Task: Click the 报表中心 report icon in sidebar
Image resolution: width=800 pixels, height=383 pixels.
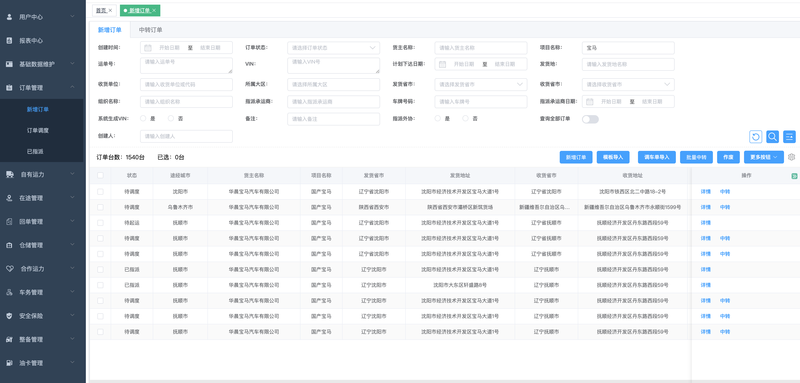Action: pyautogui.click(x=9, y=40)
